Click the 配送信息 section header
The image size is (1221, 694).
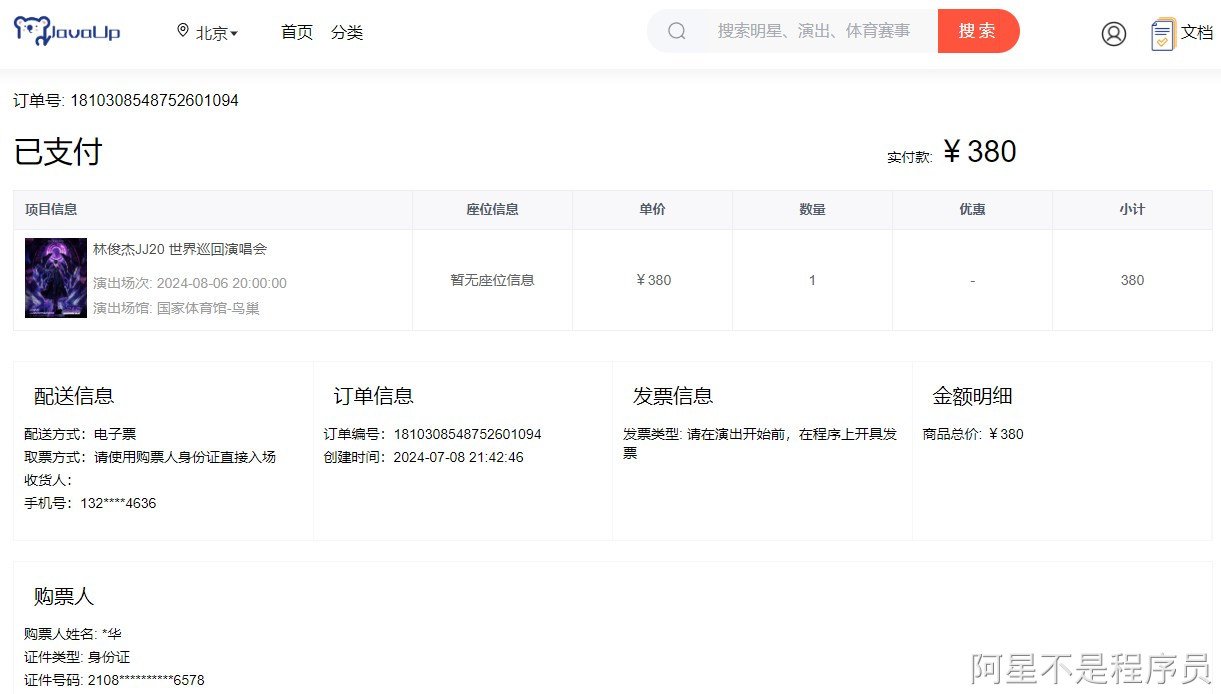72,396
